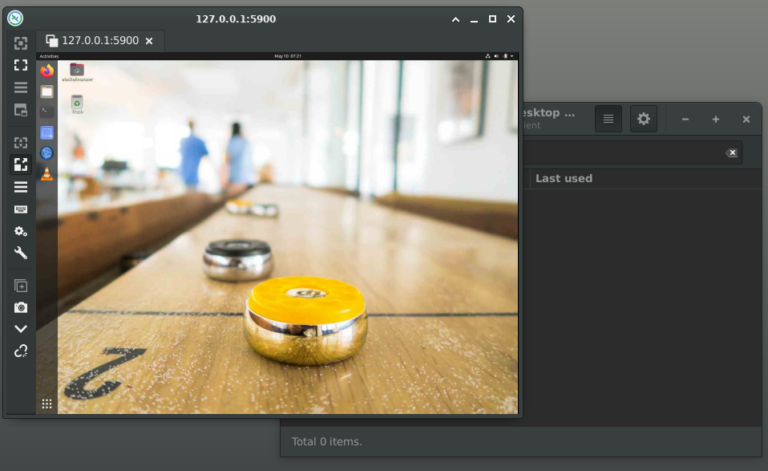Select the 127.0.0.1:5900 connection tab
Viewport: 768px width, 471px height.
point(99,41)
